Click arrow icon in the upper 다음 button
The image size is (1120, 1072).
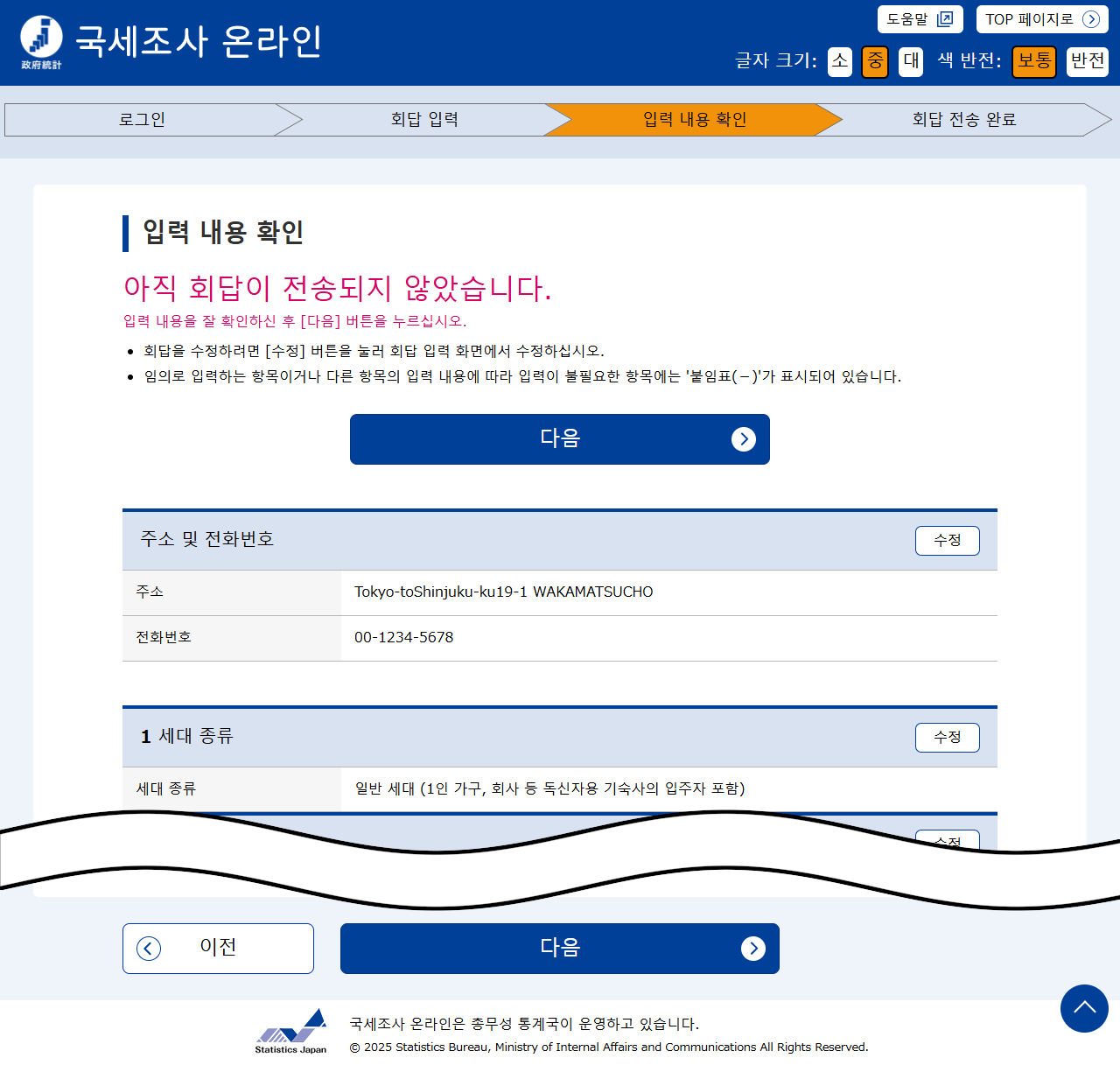click(743, 439)
